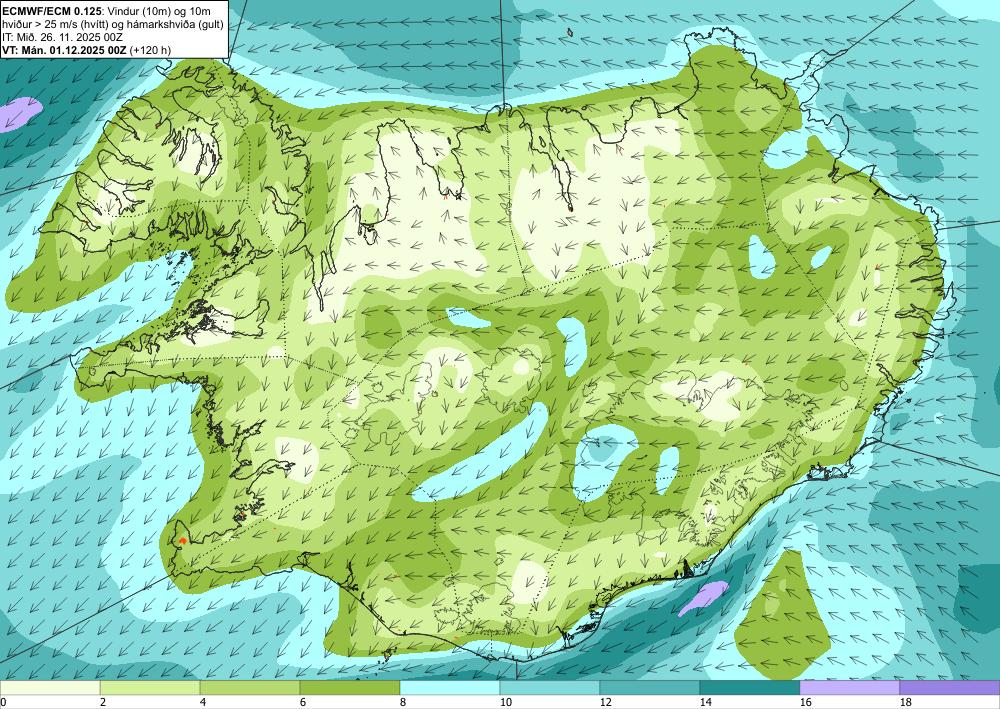Click the legend scale label '0'
Image resolution: width=1000 pixels, height=709 pixels.
3,703
